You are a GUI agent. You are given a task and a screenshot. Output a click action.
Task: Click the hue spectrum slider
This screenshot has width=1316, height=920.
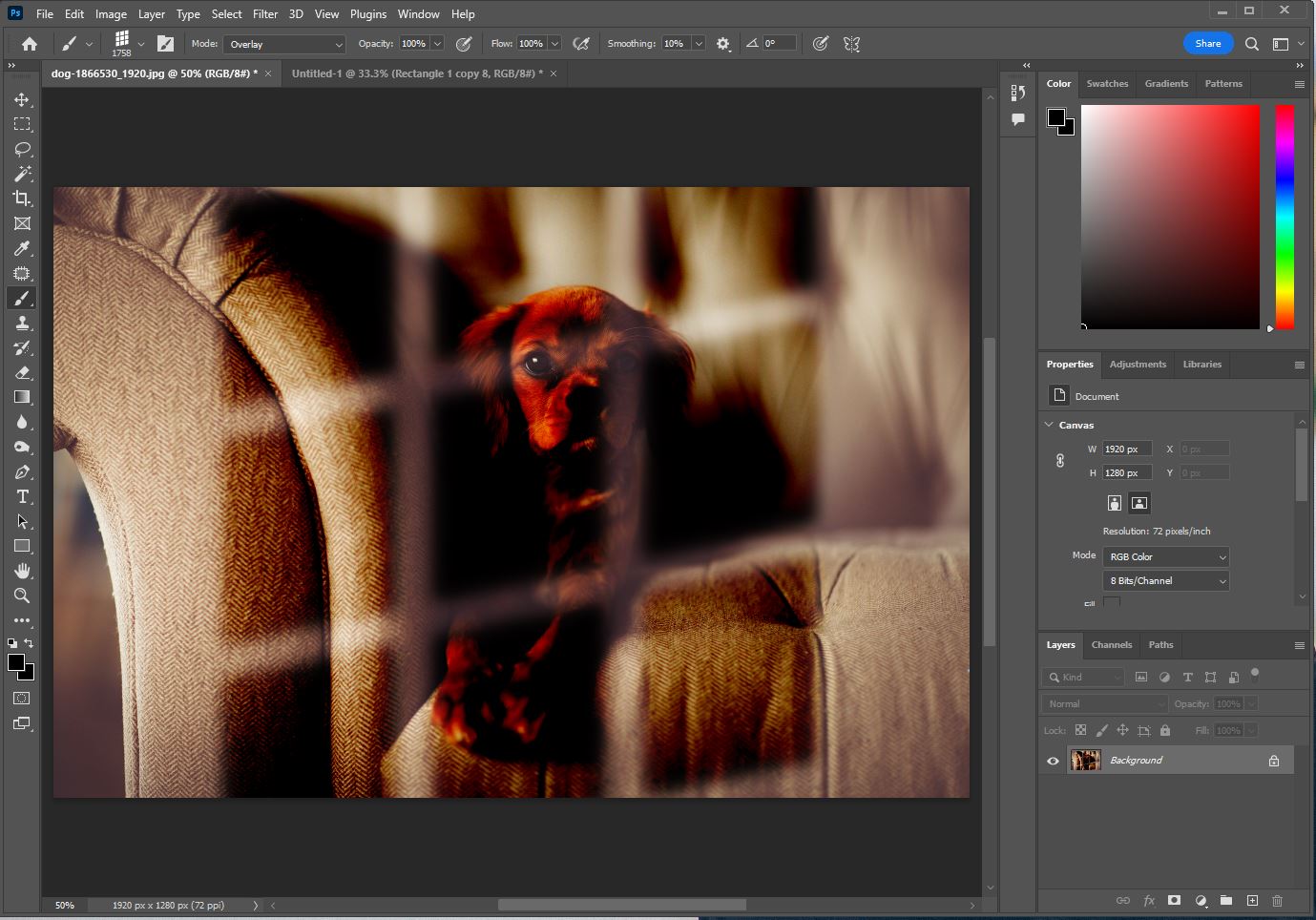tap(1285, 217)
